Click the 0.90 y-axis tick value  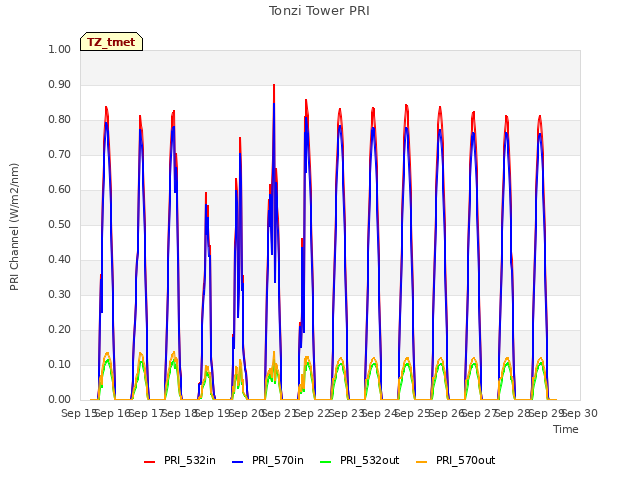click(x=60, y=84)
